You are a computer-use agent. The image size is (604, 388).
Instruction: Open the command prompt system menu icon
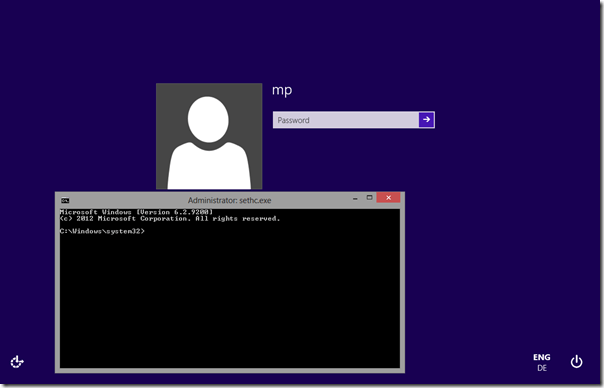tap(65, 200)
